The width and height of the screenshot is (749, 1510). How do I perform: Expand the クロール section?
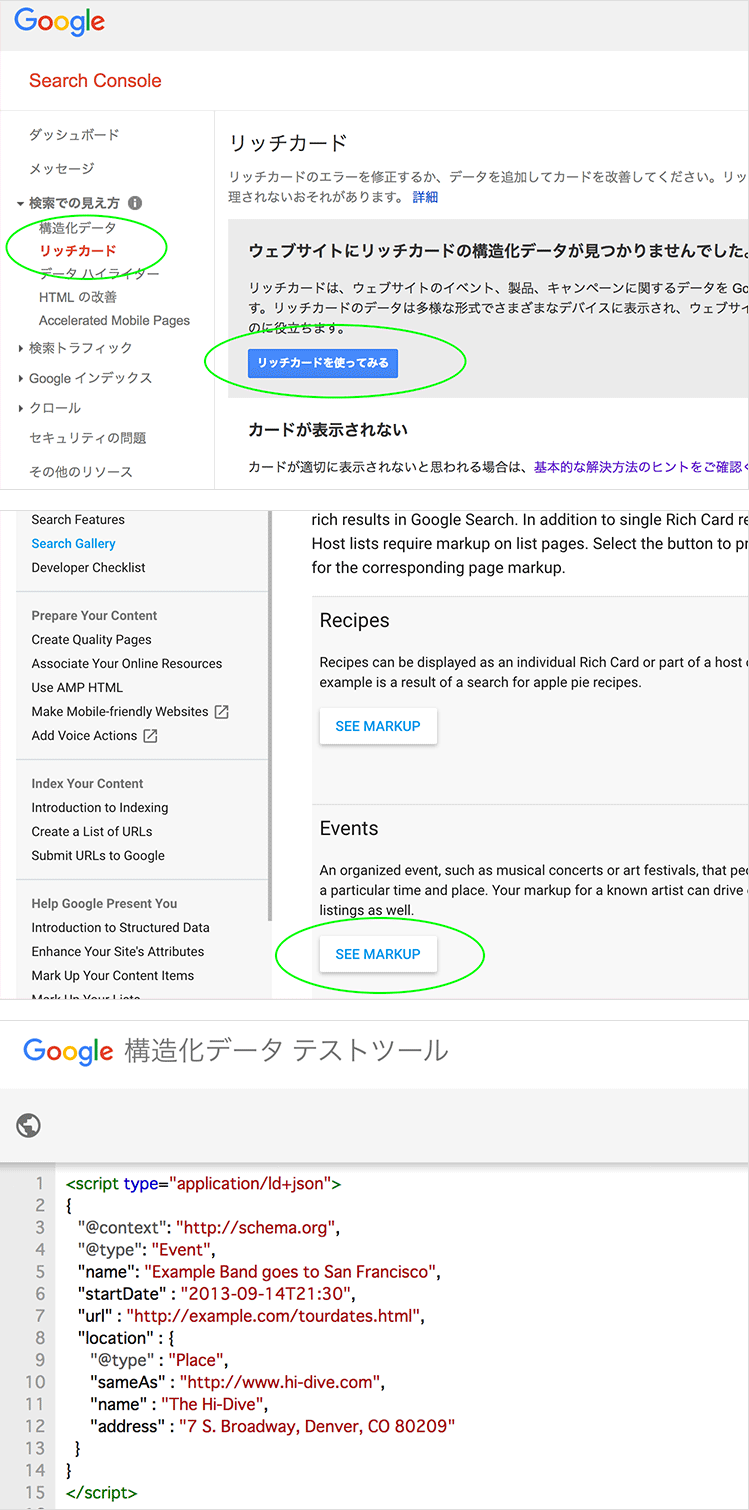pos(22,409)
